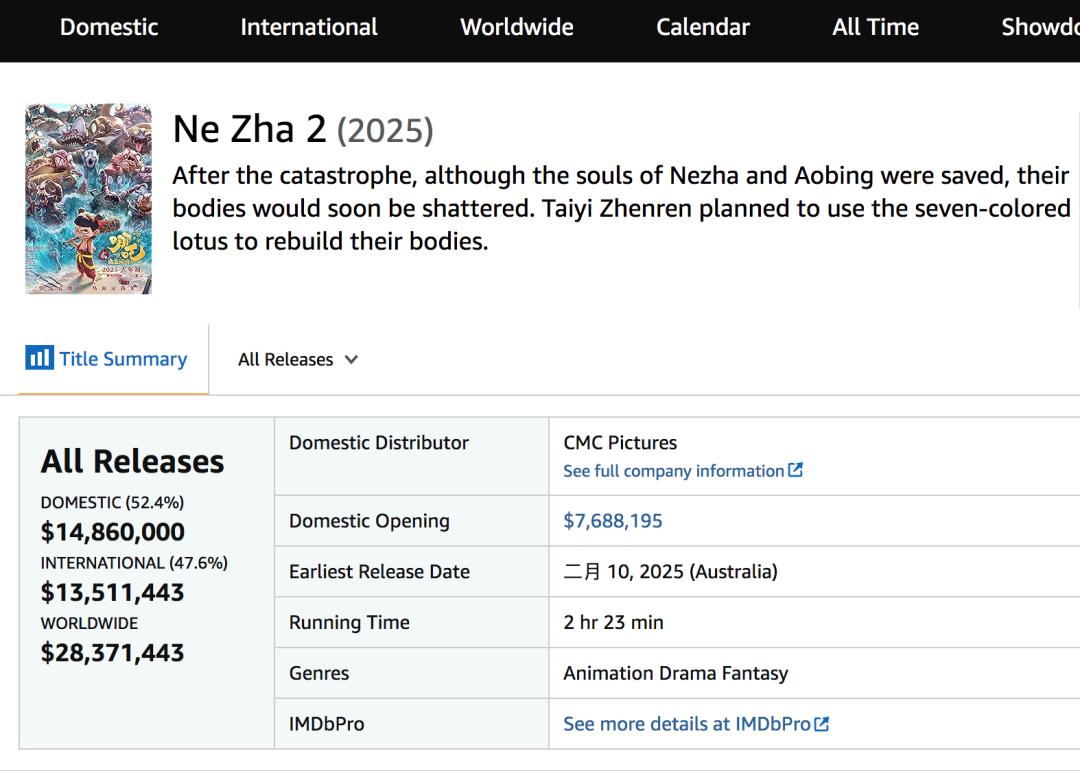
Task: Click the worldwide total $28,371,443
Action: [112, 653]
